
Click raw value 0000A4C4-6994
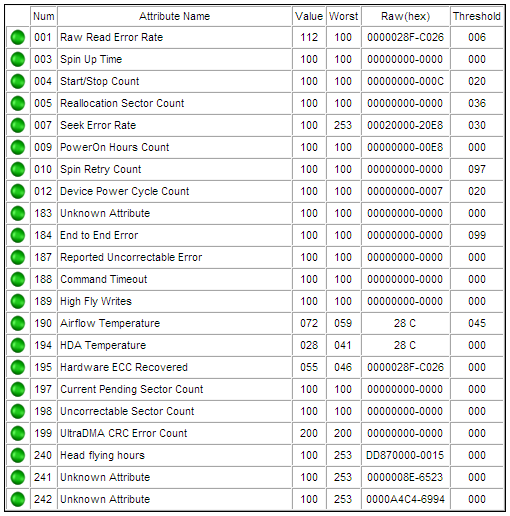(405, 499)
